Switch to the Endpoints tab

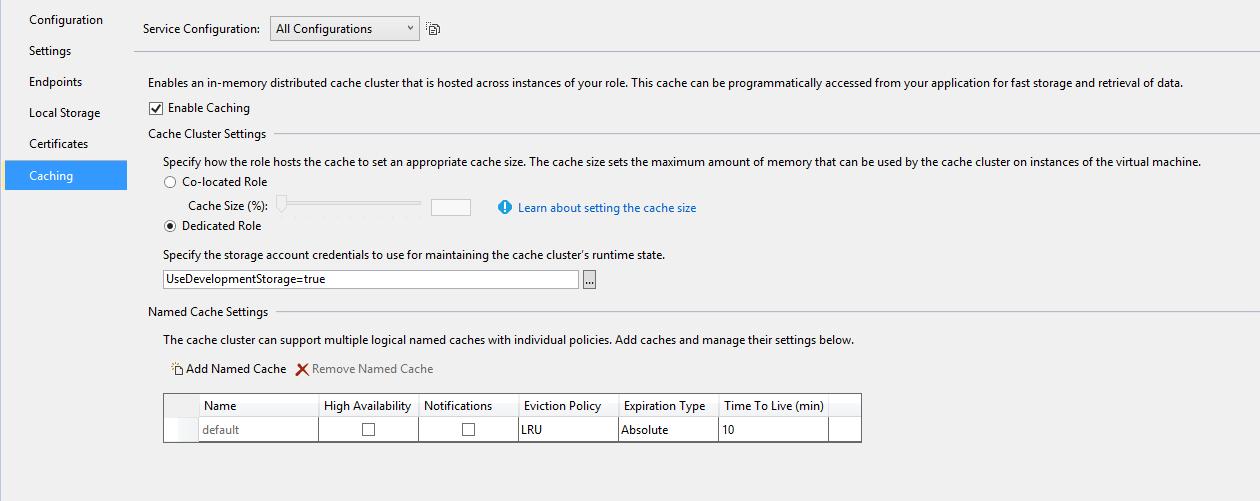(x=56, y=82)
